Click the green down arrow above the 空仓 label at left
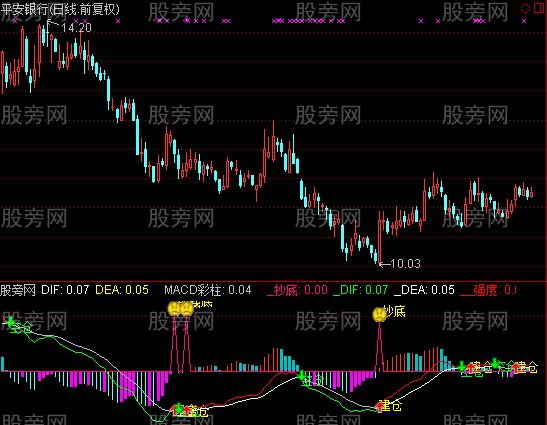 coord(10,321)
